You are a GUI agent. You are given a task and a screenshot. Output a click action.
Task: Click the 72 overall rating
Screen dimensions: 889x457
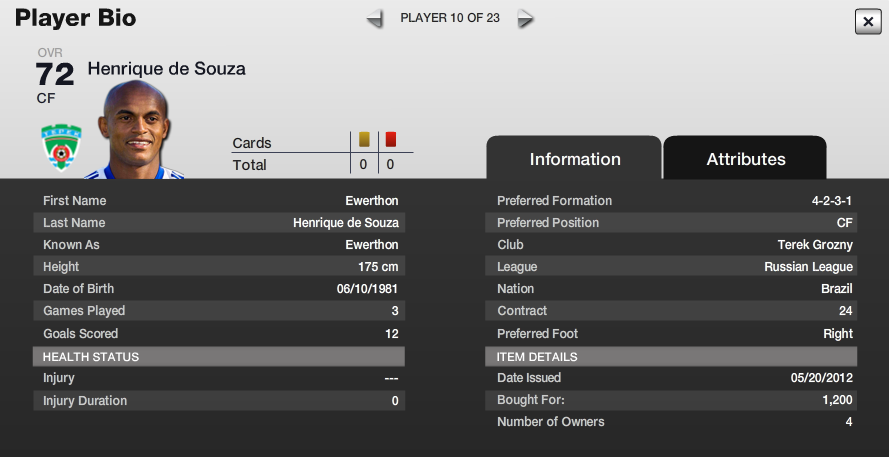click(x=55, y=74)
